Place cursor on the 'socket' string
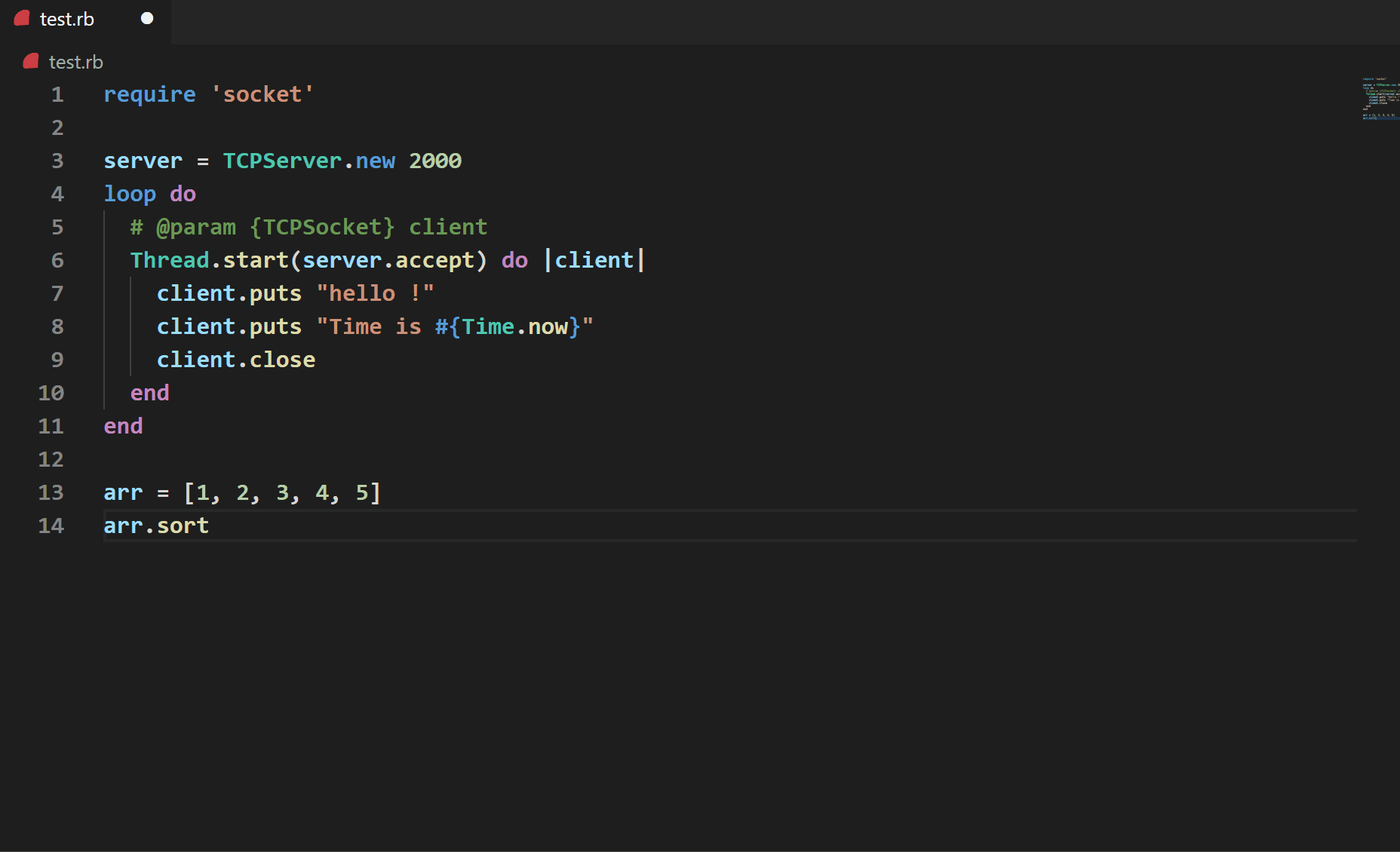The height and width of the screenshot is (852, 1400). click(262, 95)
